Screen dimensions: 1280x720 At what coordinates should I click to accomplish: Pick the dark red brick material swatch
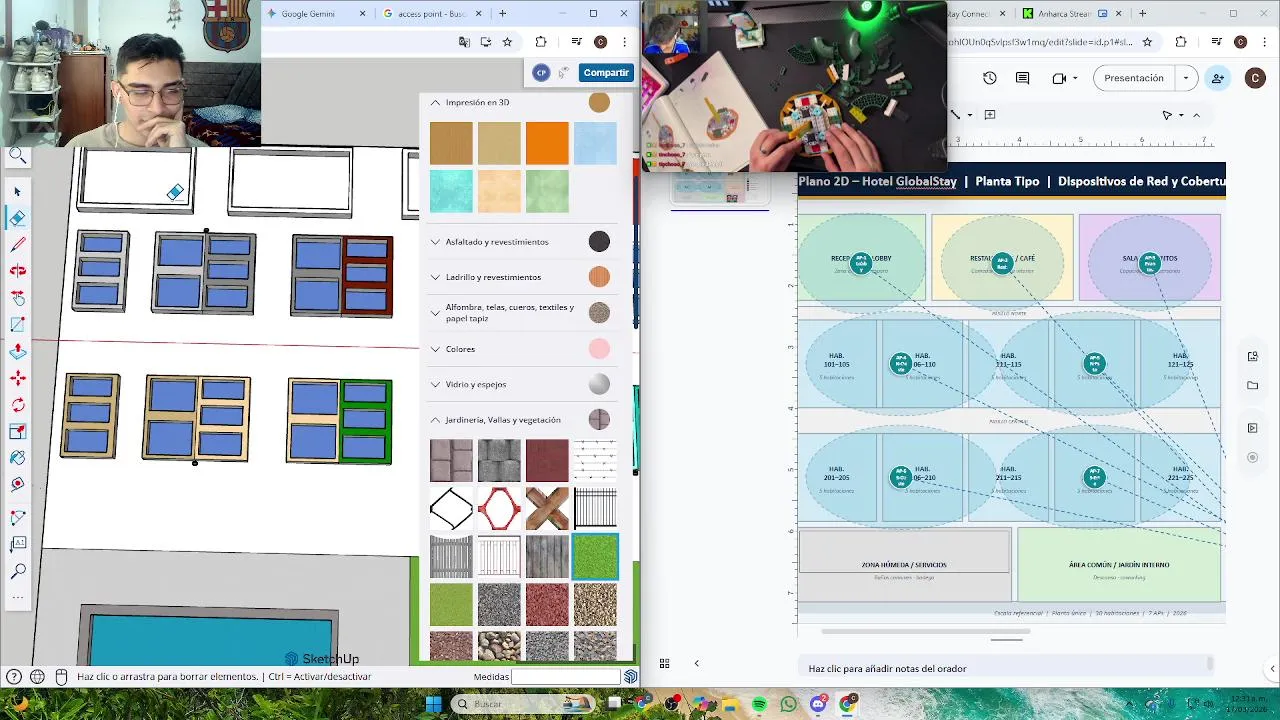[547, 460]
